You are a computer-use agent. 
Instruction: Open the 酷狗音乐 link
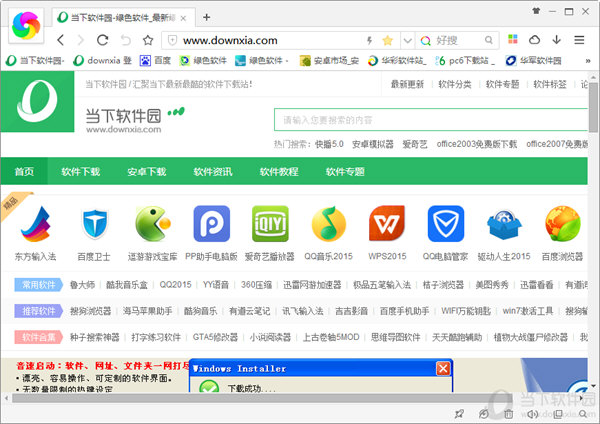tap(201, 311)
